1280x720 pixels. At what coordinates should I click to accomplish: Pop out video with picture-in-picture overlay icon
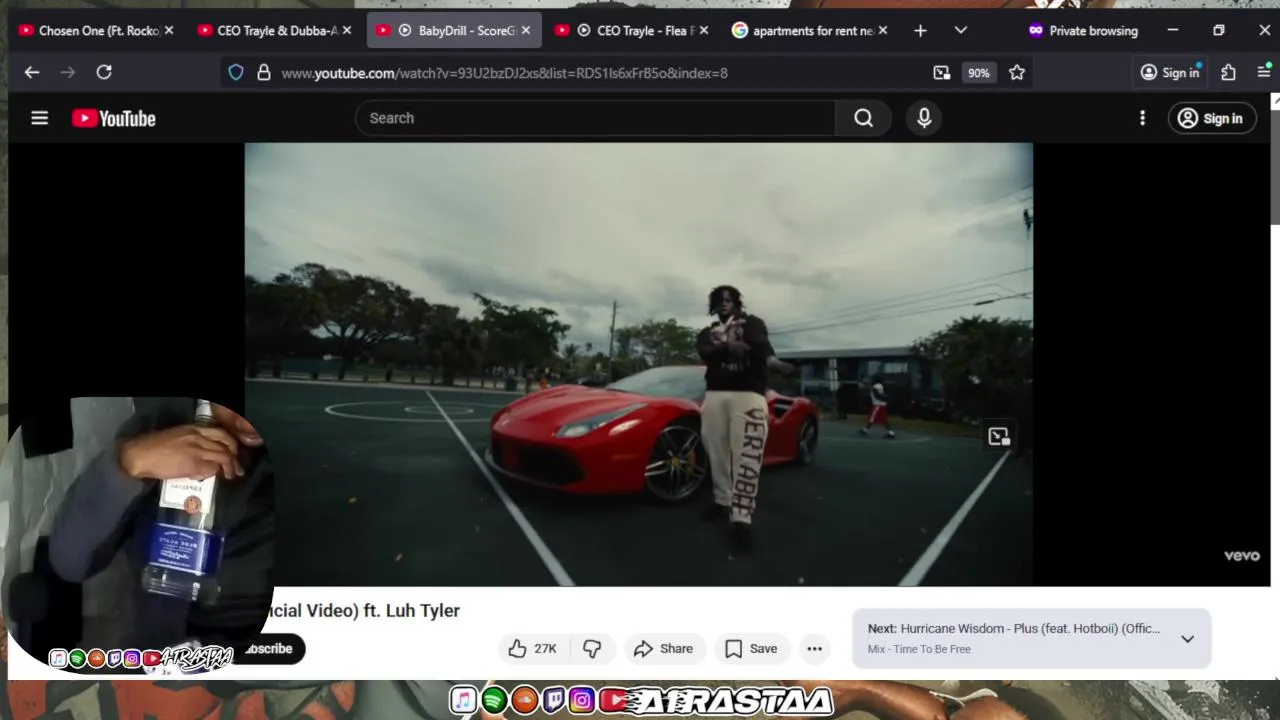click(999, 436)
